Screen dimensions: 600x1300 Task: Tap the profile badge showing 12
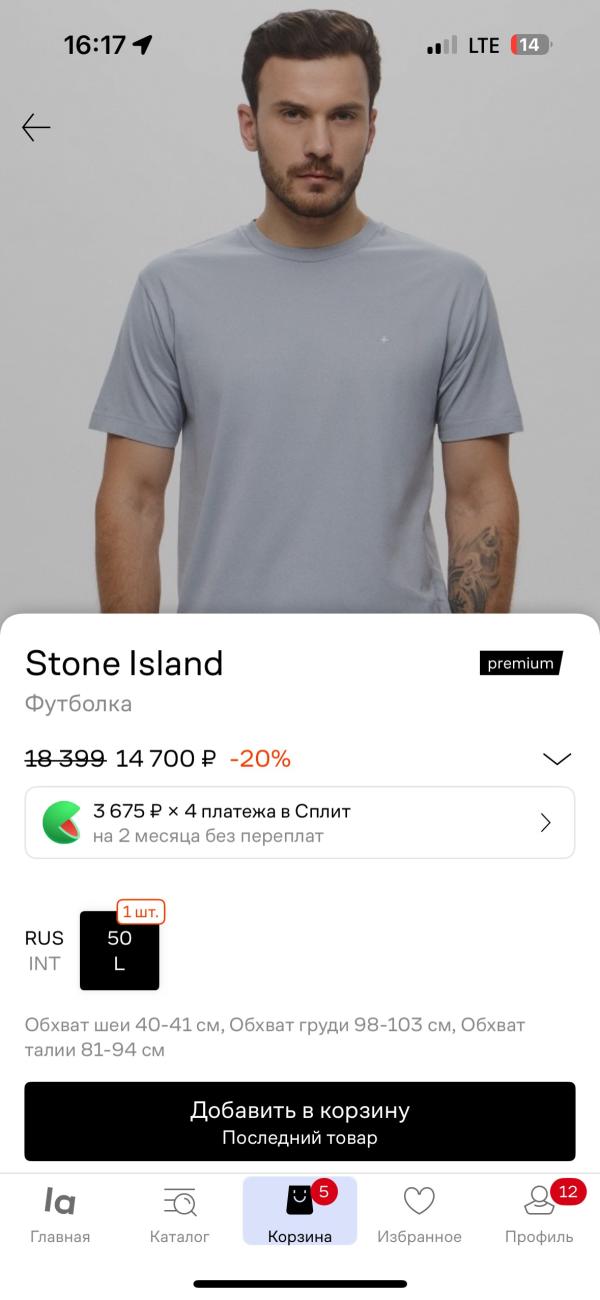[x=567, y=1190]
